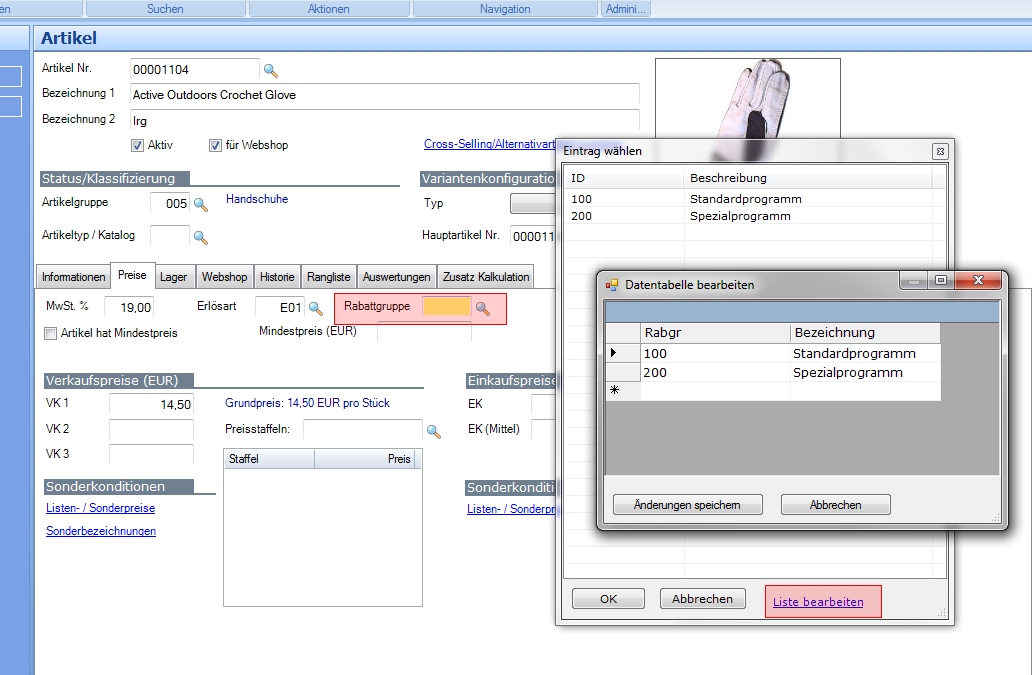Close the Eintrag wählen dialog
The width and height of the screenshot is (1032, 675).
coord(939,151)
